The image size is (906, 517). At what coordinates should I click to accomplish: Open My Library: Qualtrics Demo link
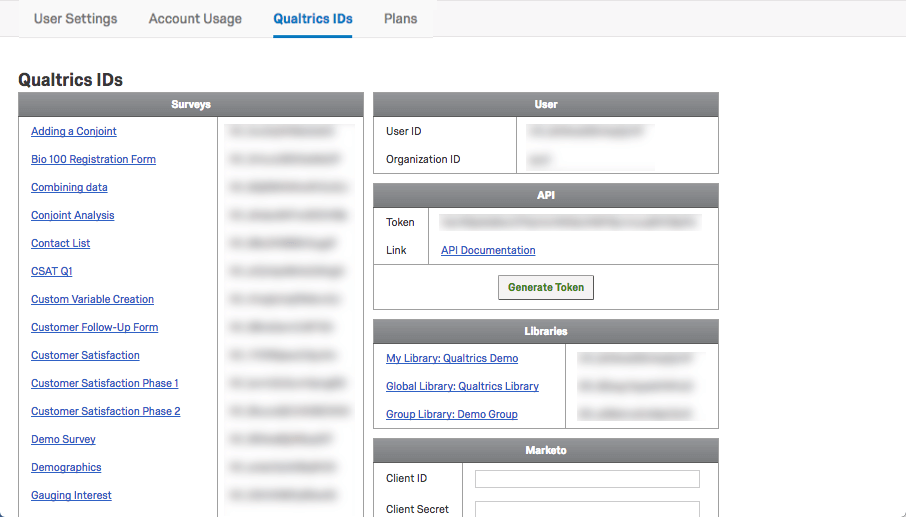point(452,358)
